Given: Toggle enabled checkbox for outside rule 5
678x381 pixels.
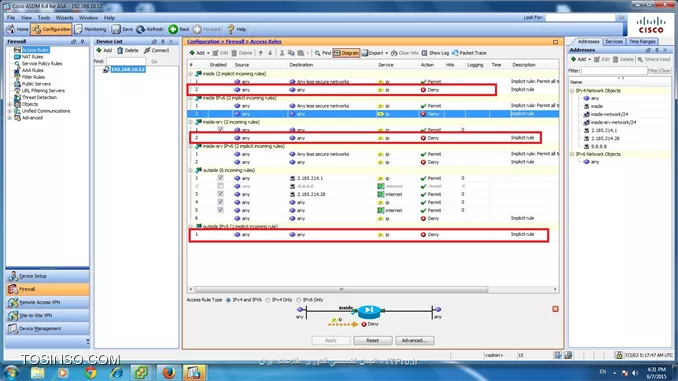Looking at the screenshot, I should point(221,210).
